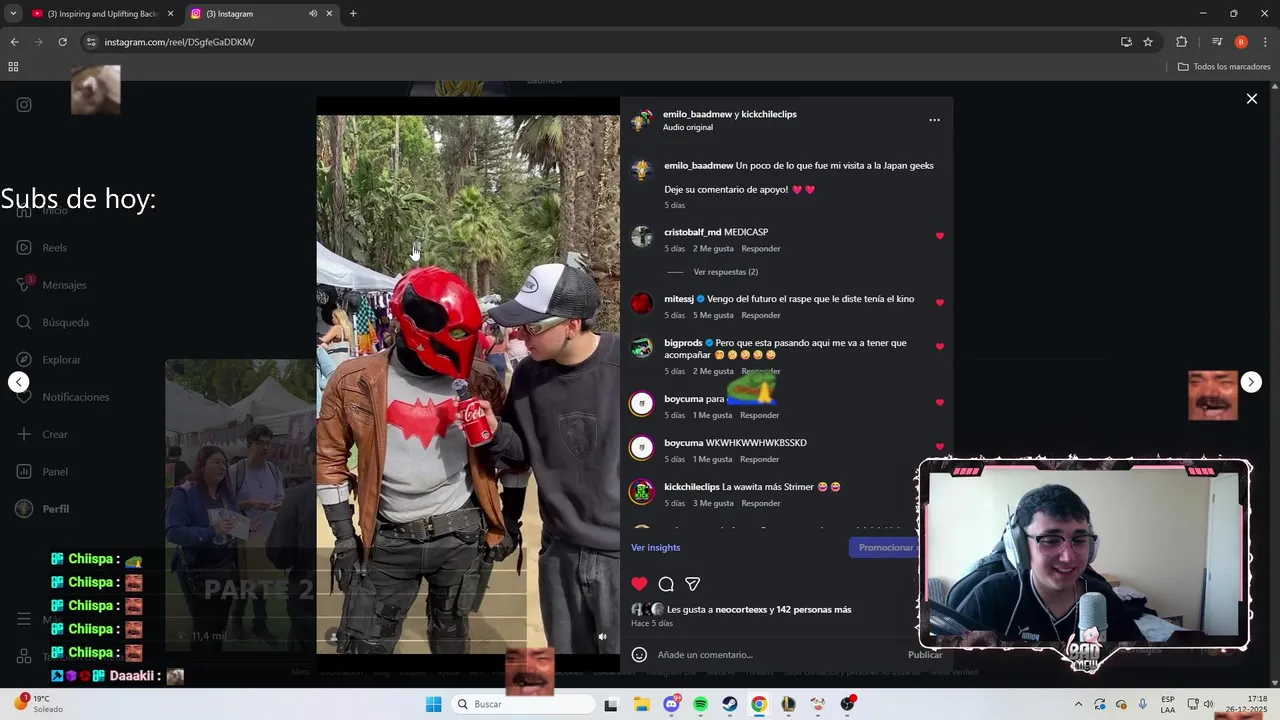
Task: Bookmark this page with the star
Action: tap(1148, 42)
